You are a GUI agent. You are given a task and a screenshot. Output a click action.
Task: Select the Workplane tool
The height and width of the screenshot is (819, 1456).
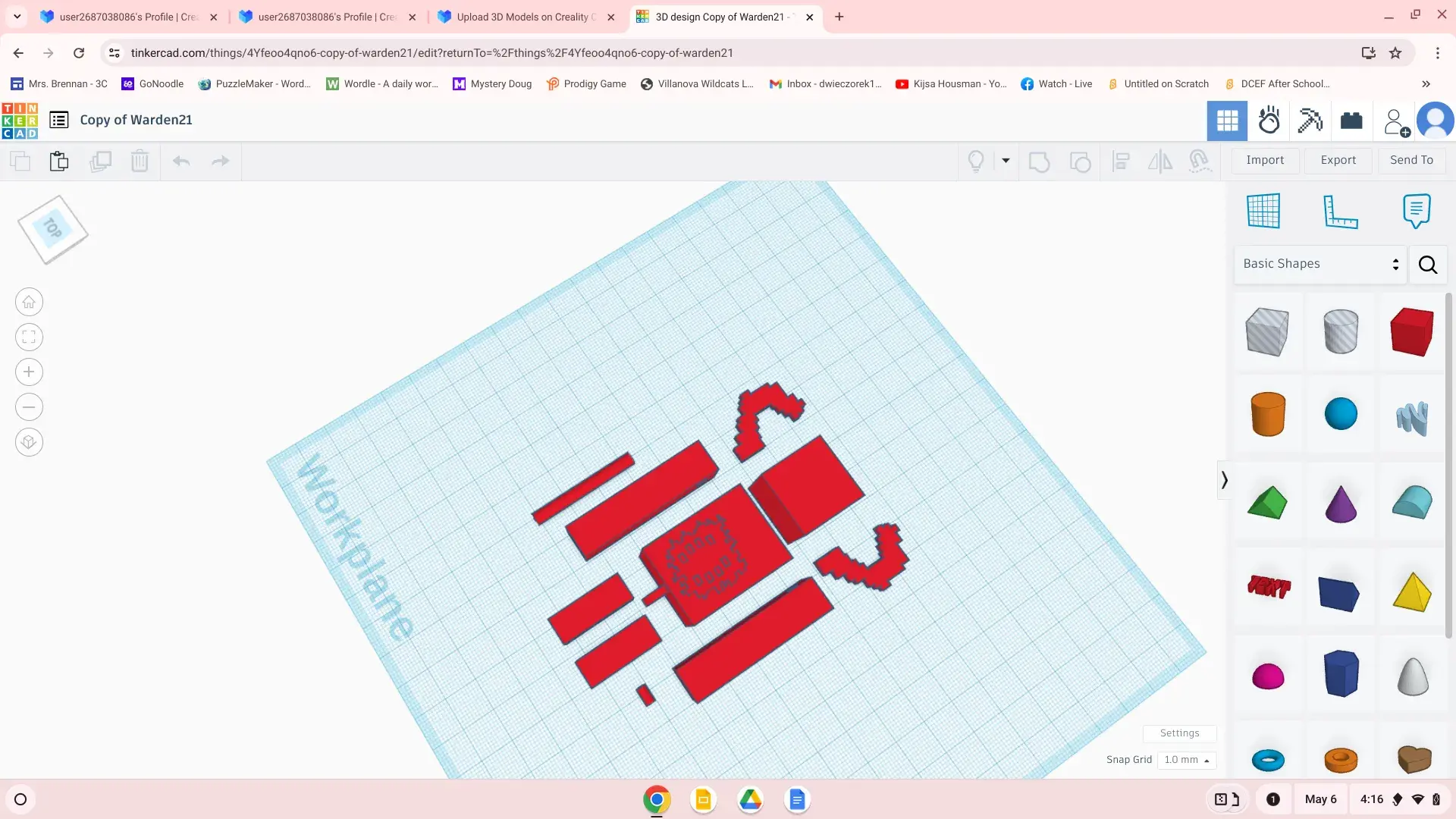tap(1263, 211)
